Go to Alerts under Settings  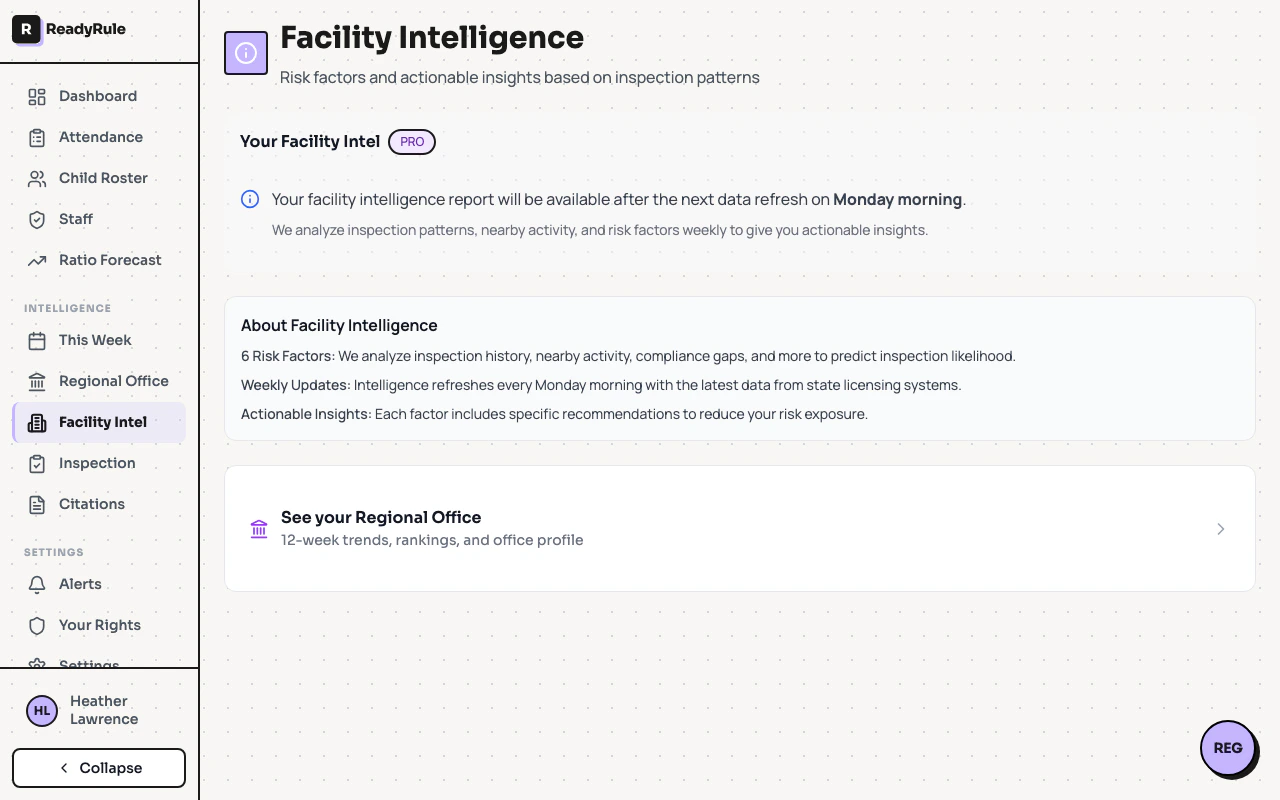click(x=79, y=584)
